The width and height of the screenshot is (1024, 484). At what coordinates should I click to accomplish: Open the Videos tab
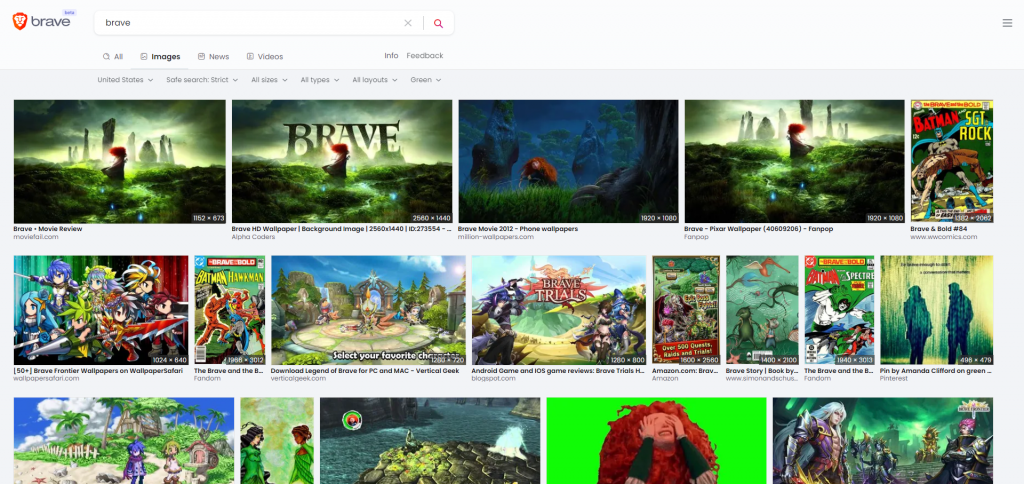click(265, 57)
